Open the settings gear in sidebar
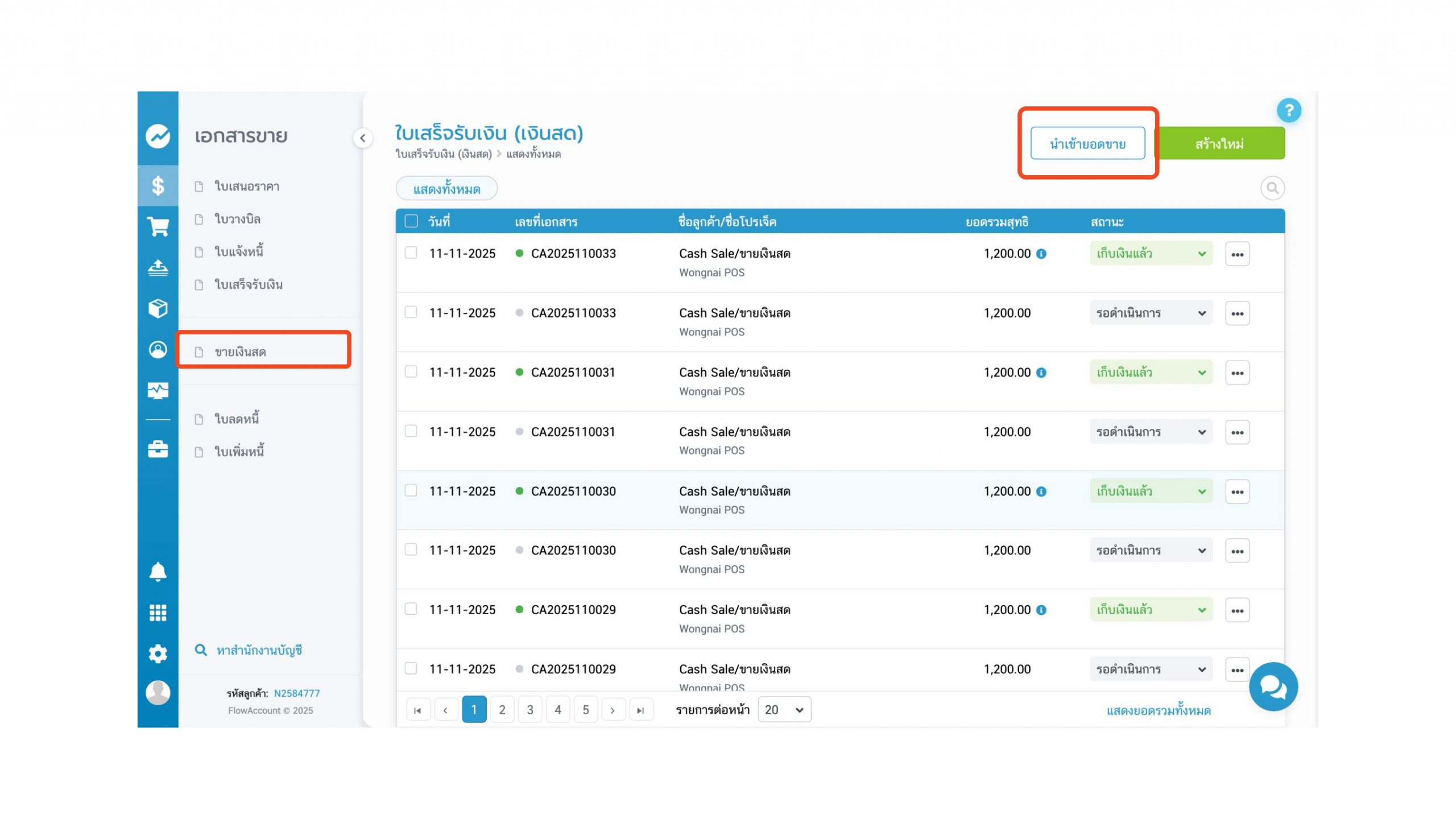Image resolution: width=1456 pixels, height=819 pixels. pyautogui.click(x=158, y=653)
